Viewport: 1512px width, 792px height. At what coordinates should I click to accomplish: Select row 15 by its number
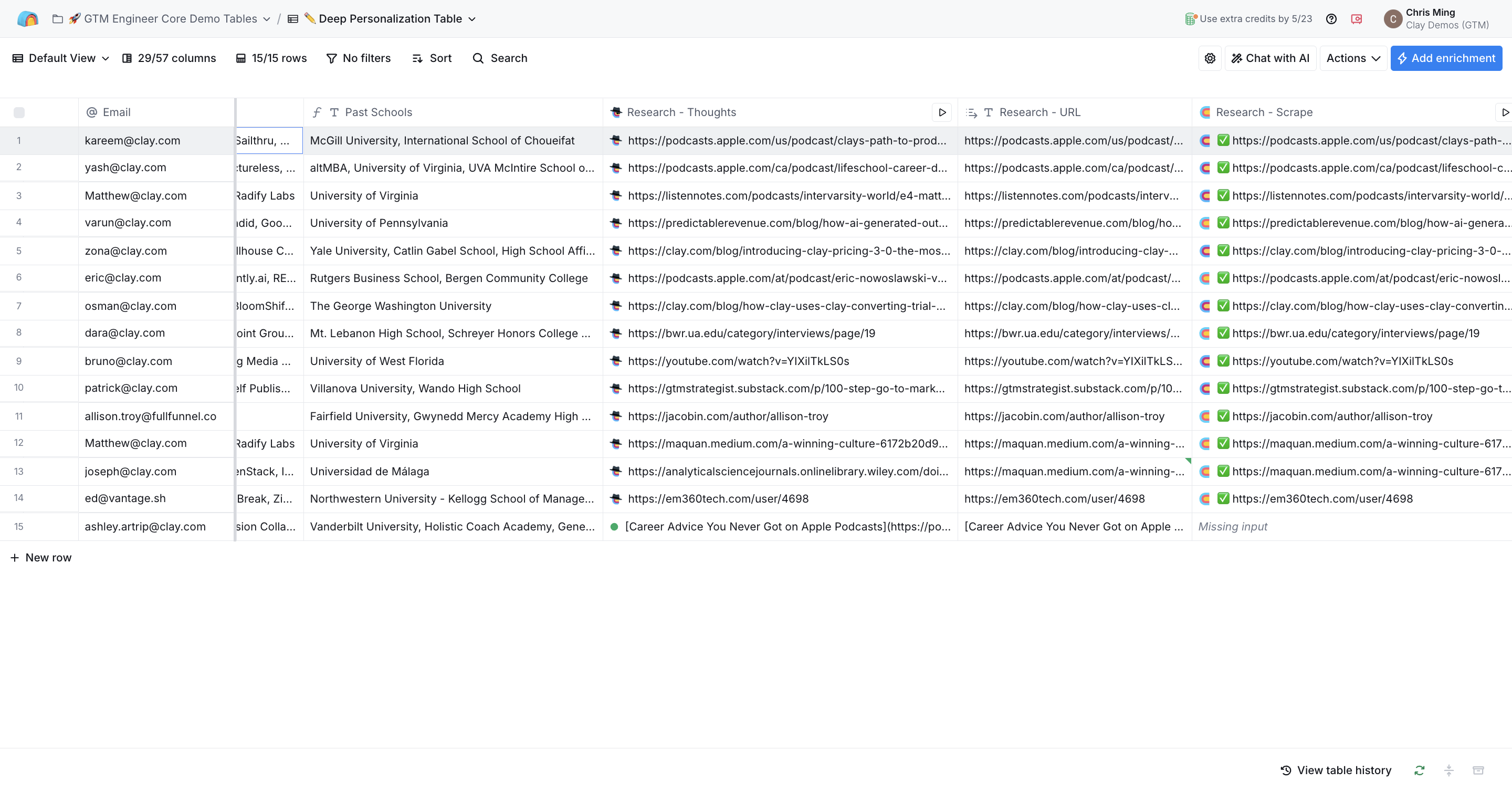[19, 527]
